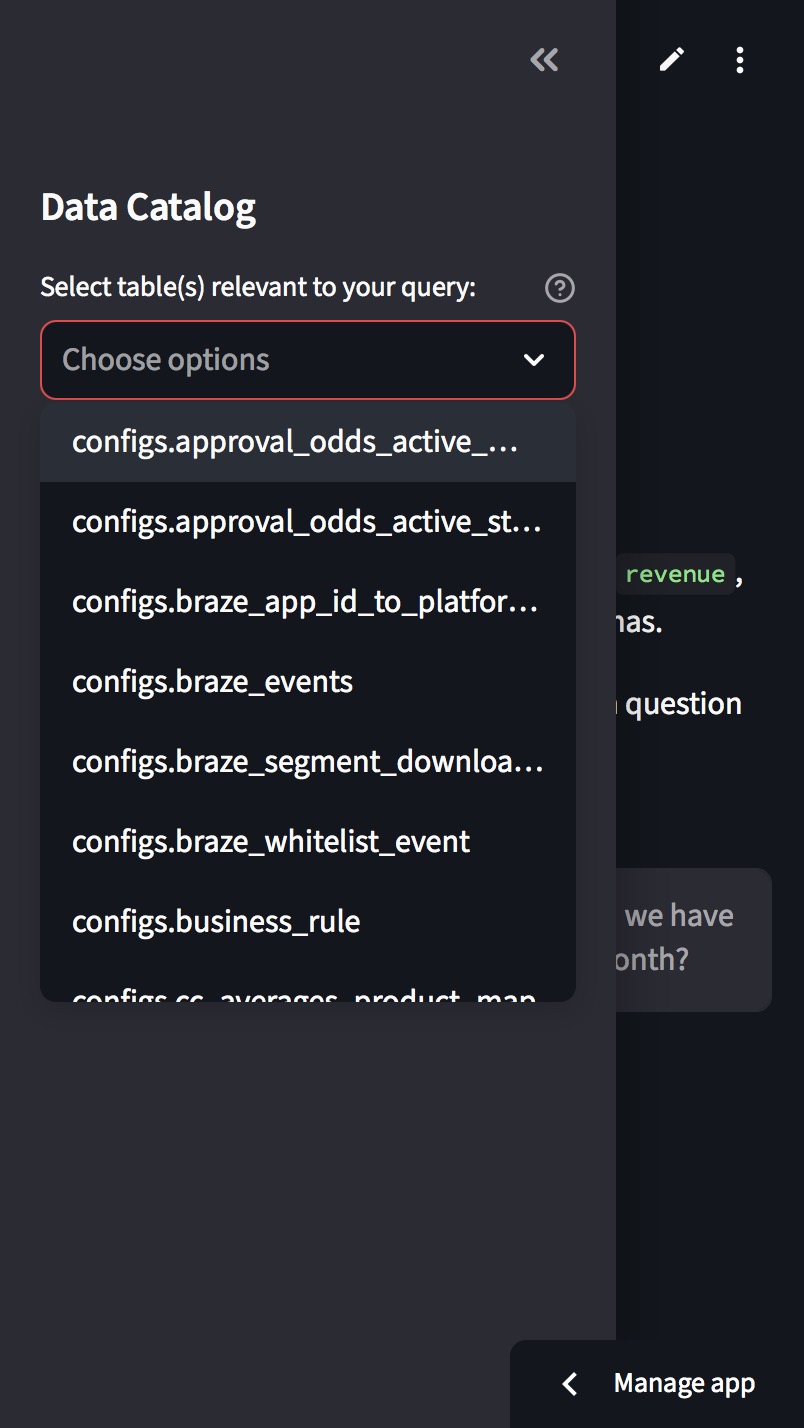Click the back chevron beside Manage app
The height and width of the screenshot is (1428, 804).
569,1384
